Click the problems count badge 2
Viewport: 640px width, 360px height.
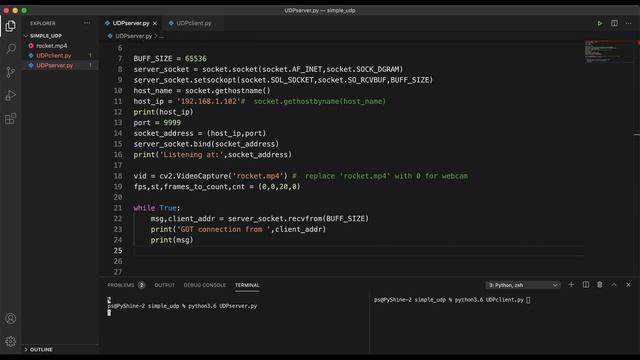click(141, 285)
